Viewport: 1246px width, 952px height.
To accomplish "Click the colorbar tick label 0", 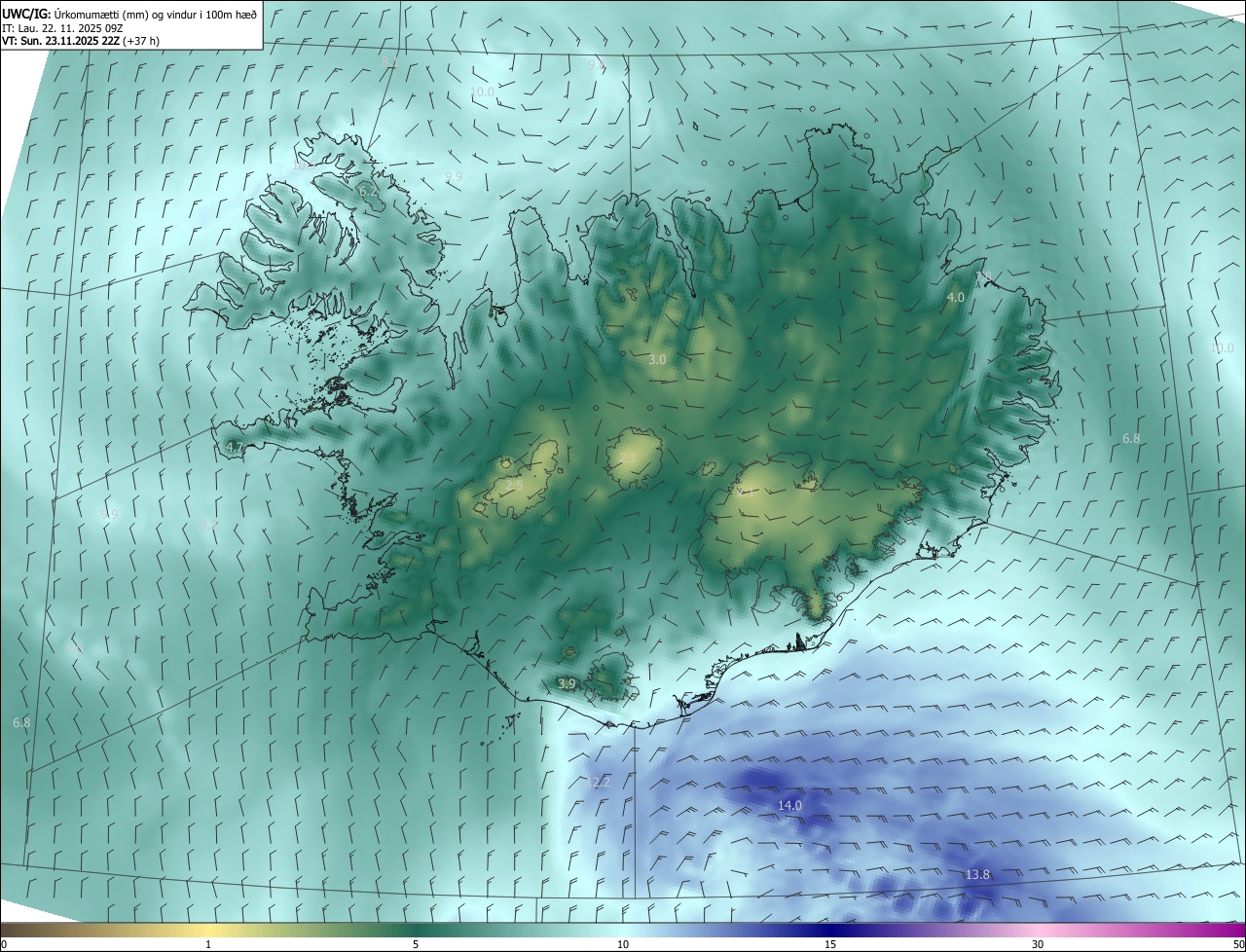I will click(x=4, y=944).
